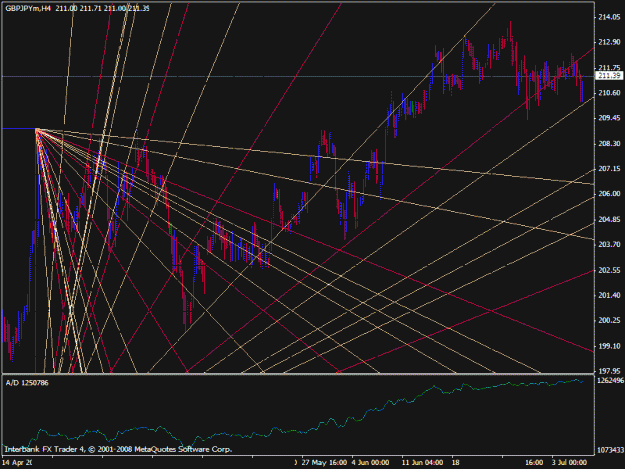The height and width of the screenshot is (469, 625).
Task: Click the 208.30 price axis label
Action: coord(609,143)
